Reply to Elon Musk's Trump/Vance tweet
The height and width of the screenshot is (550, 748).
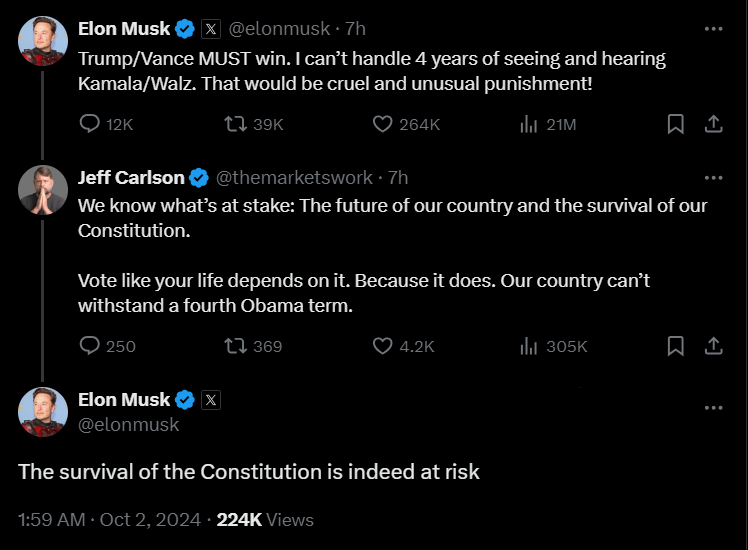(90, 124)
